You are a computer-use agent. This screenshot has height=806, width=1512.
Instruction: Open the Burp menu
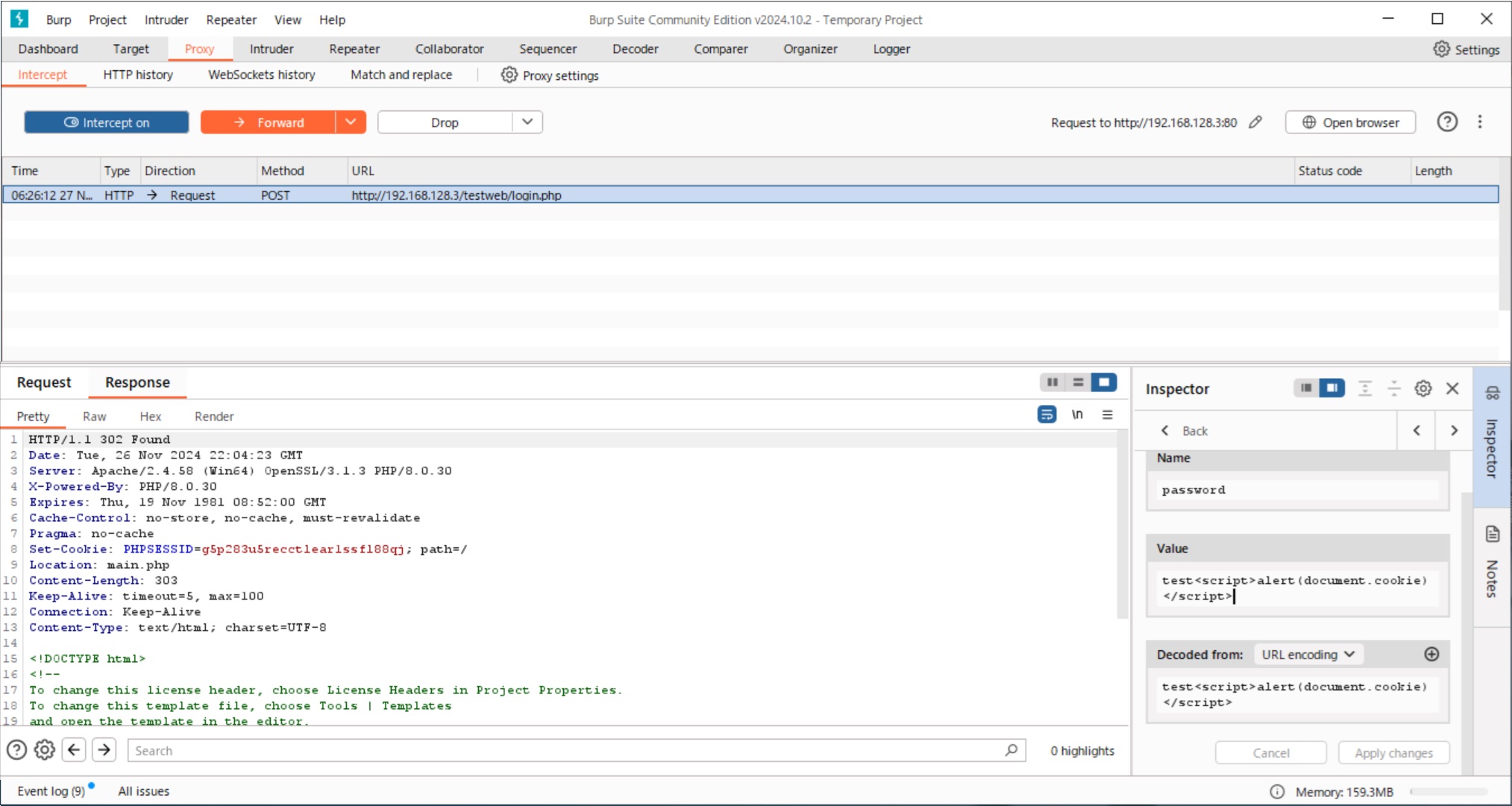tap(58, 19)
